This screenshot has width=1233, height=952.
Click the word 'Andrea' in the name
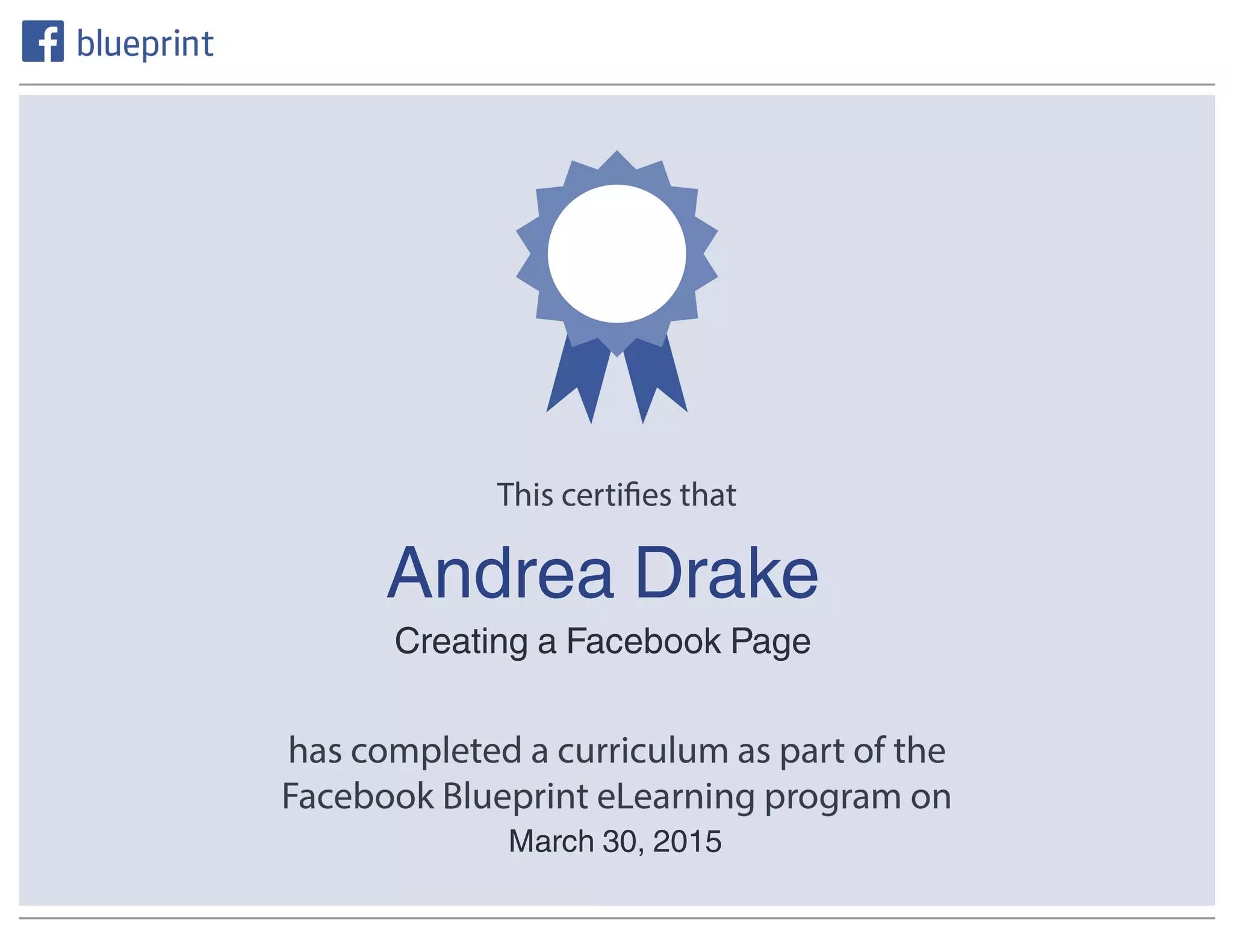[x=500, y=573]
